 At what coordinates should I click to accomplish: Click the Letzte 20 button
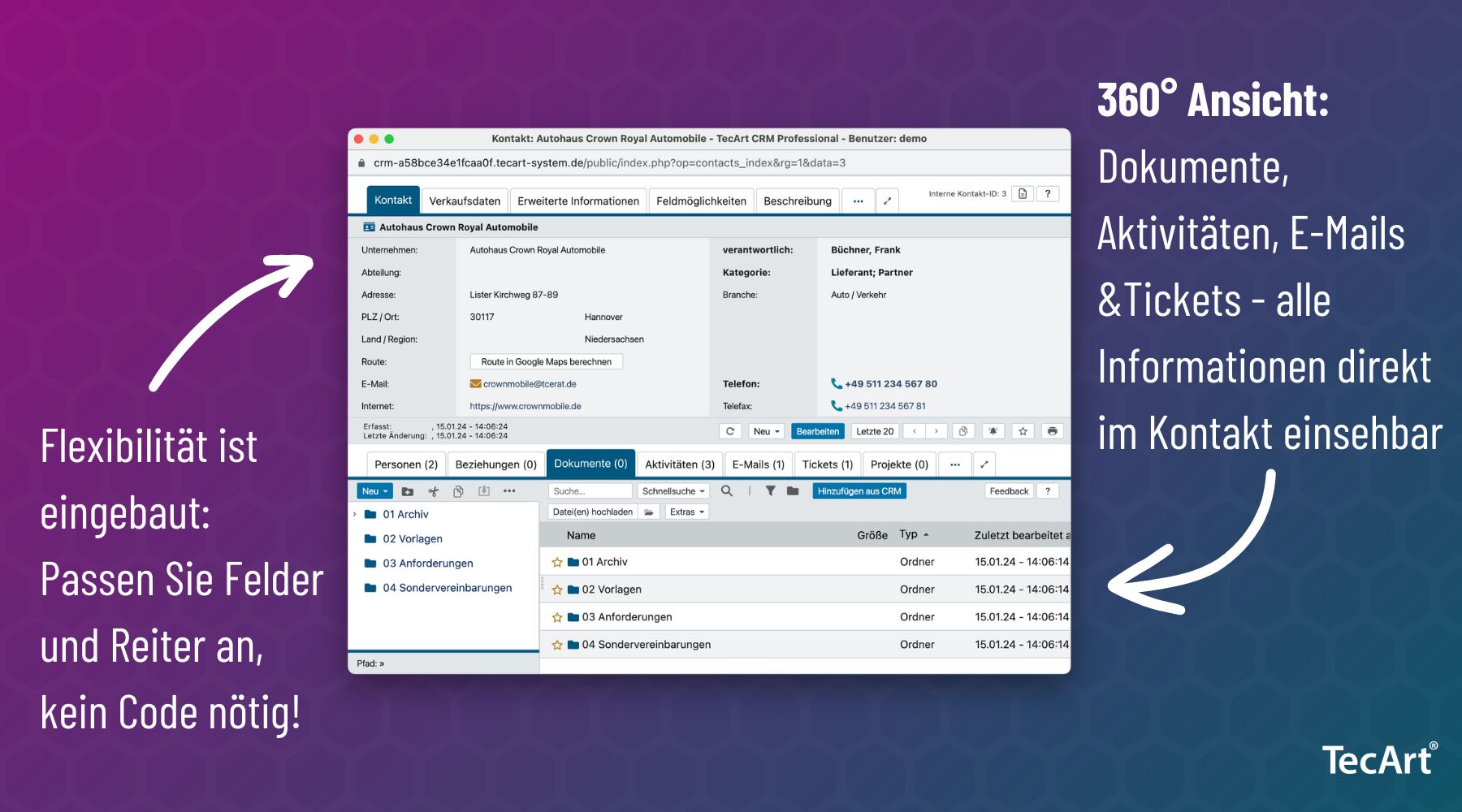click(875, 431)
